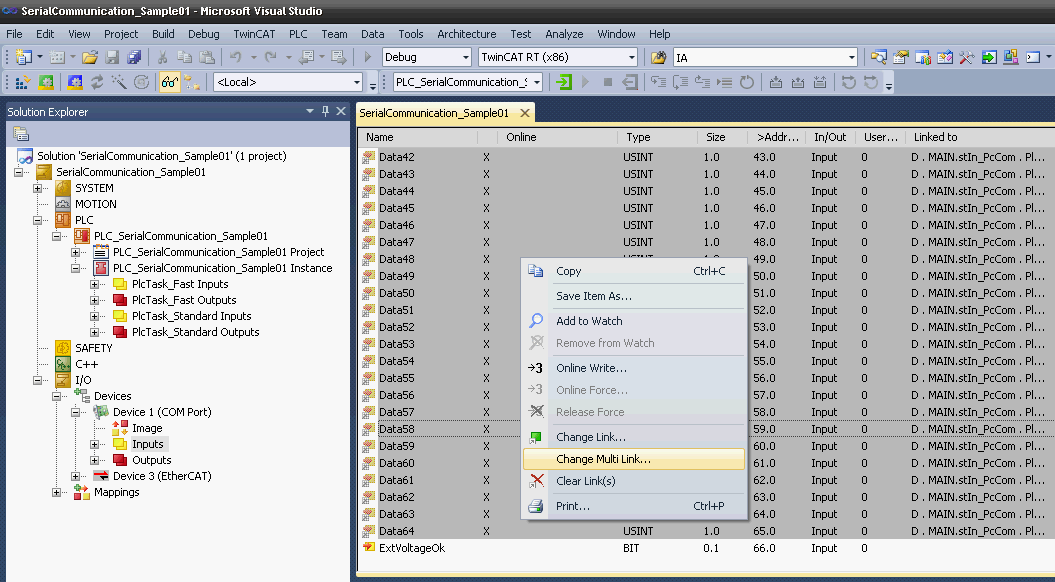Image resolution: width=1055 pixels, height=582 pixels.
Task: Open the Architecture menu
Action: coord(466,34)
